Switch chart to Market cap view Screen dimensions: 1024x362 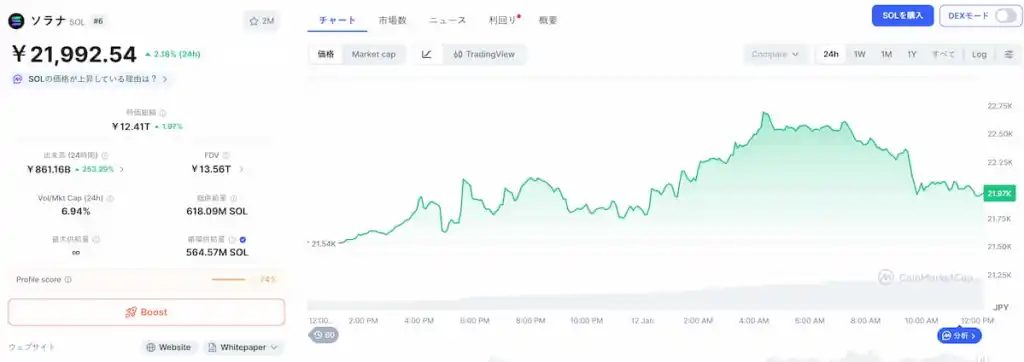tap(374, 54)
